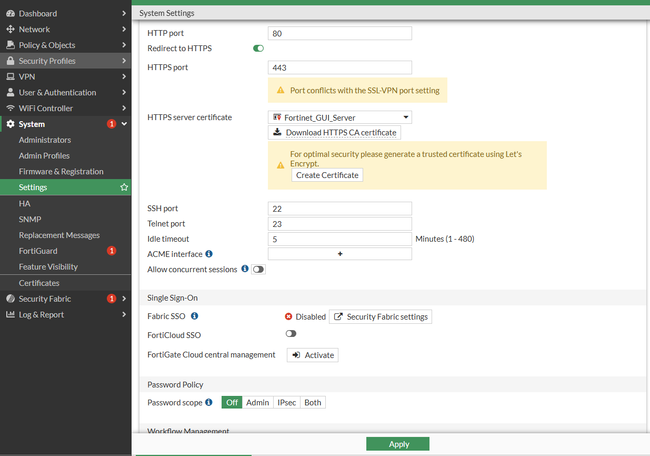Click the Apply button
The image size is (650, 456).
pos(397,443)
